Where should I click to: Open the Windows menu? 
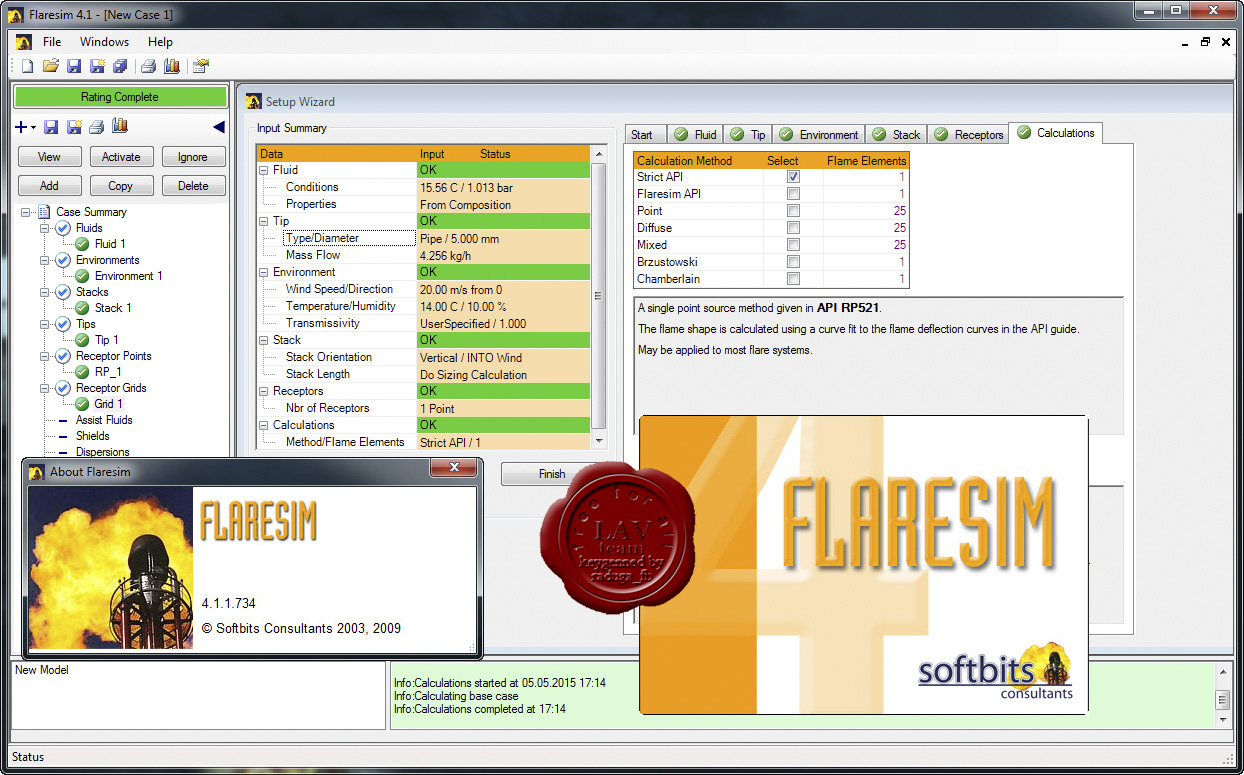coord(104,42)
